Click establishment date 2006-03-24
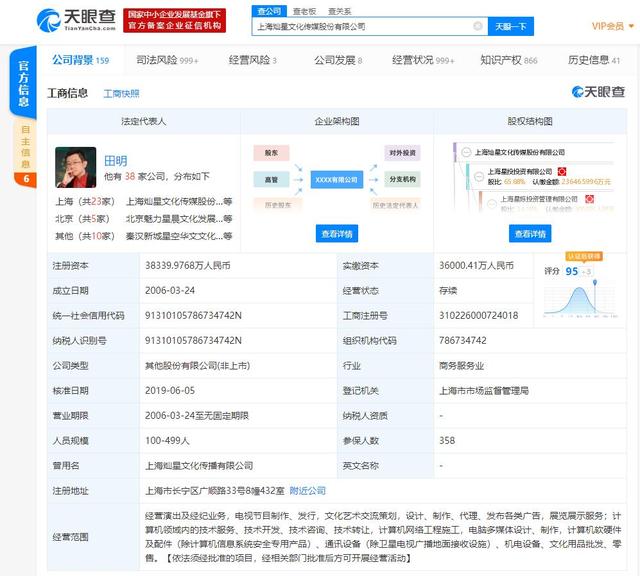 [x=170, y=291]
